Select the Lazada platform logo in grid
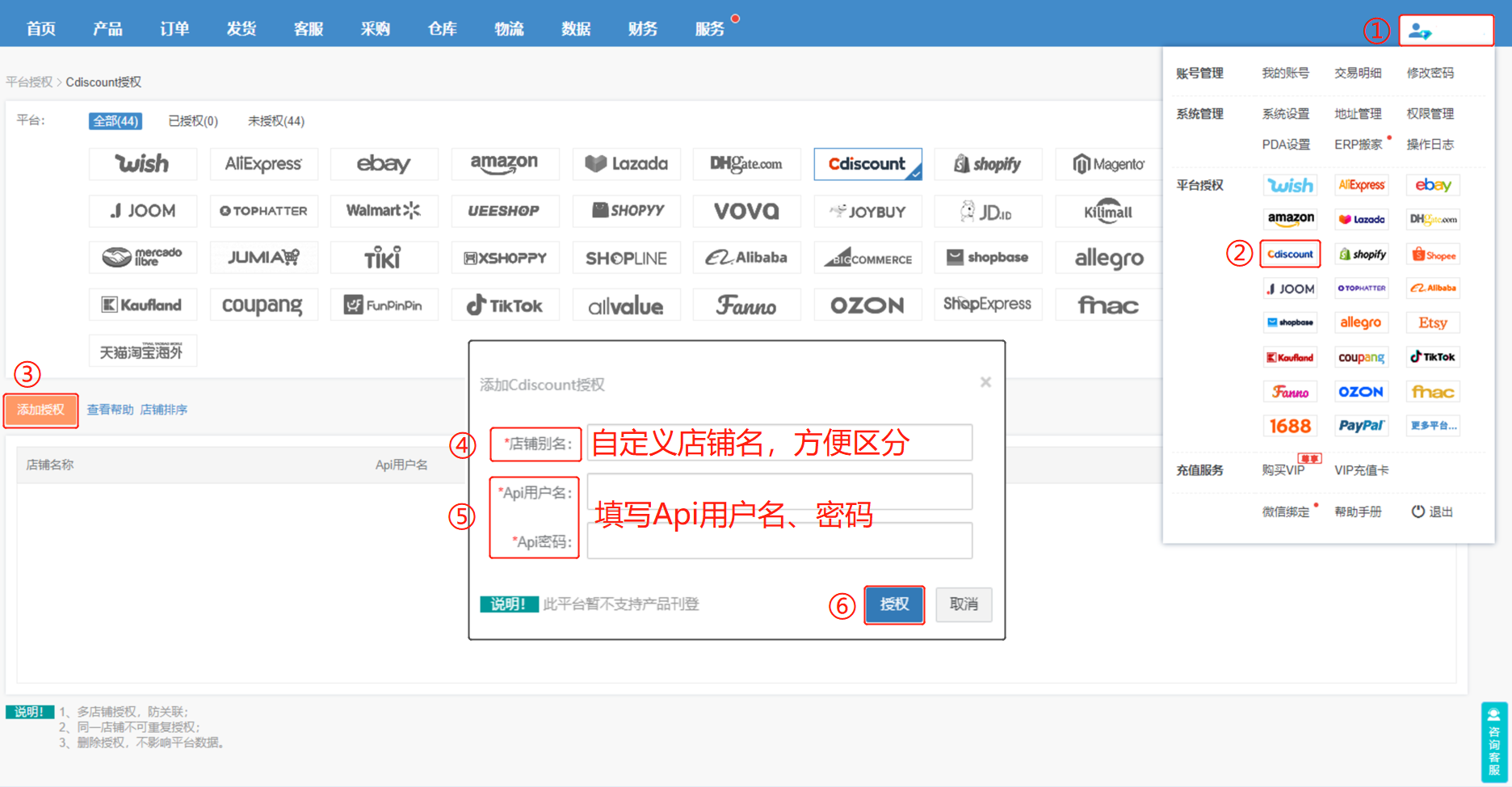 pyautogui.click(x=626, y=164)
